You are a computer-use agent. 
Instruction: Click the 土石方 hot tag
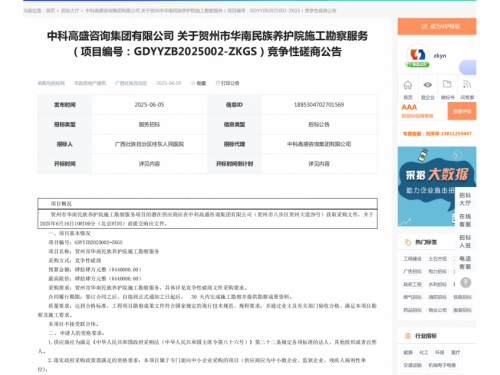(x=437, y=259)
